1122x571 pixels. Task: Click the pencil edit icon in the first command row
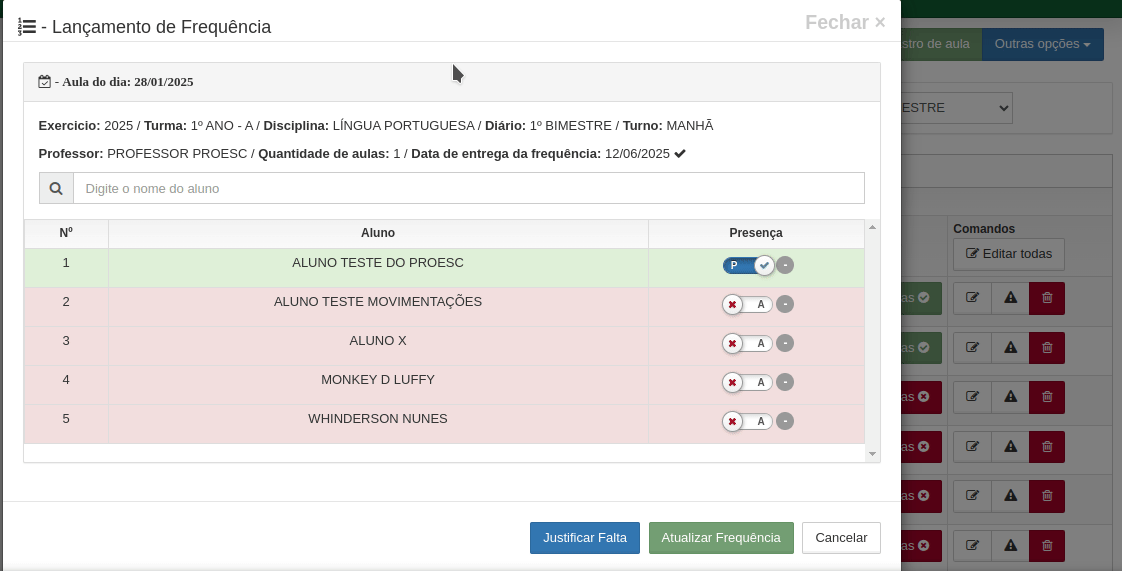(x=972, y=298)
